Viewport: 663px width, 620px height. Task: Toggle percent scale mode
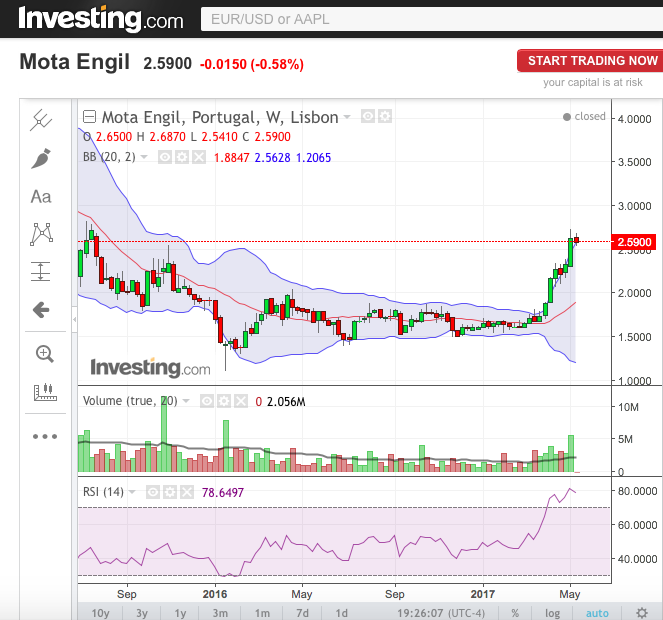coord(515,613)
